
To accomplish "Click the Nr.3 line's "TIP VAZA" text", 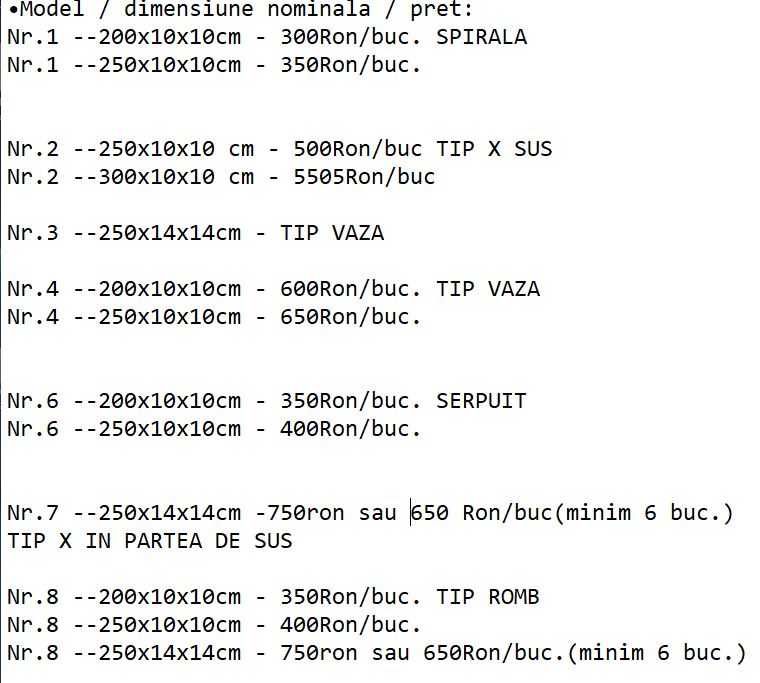I will pyautogui.click(x=332, y=234).
